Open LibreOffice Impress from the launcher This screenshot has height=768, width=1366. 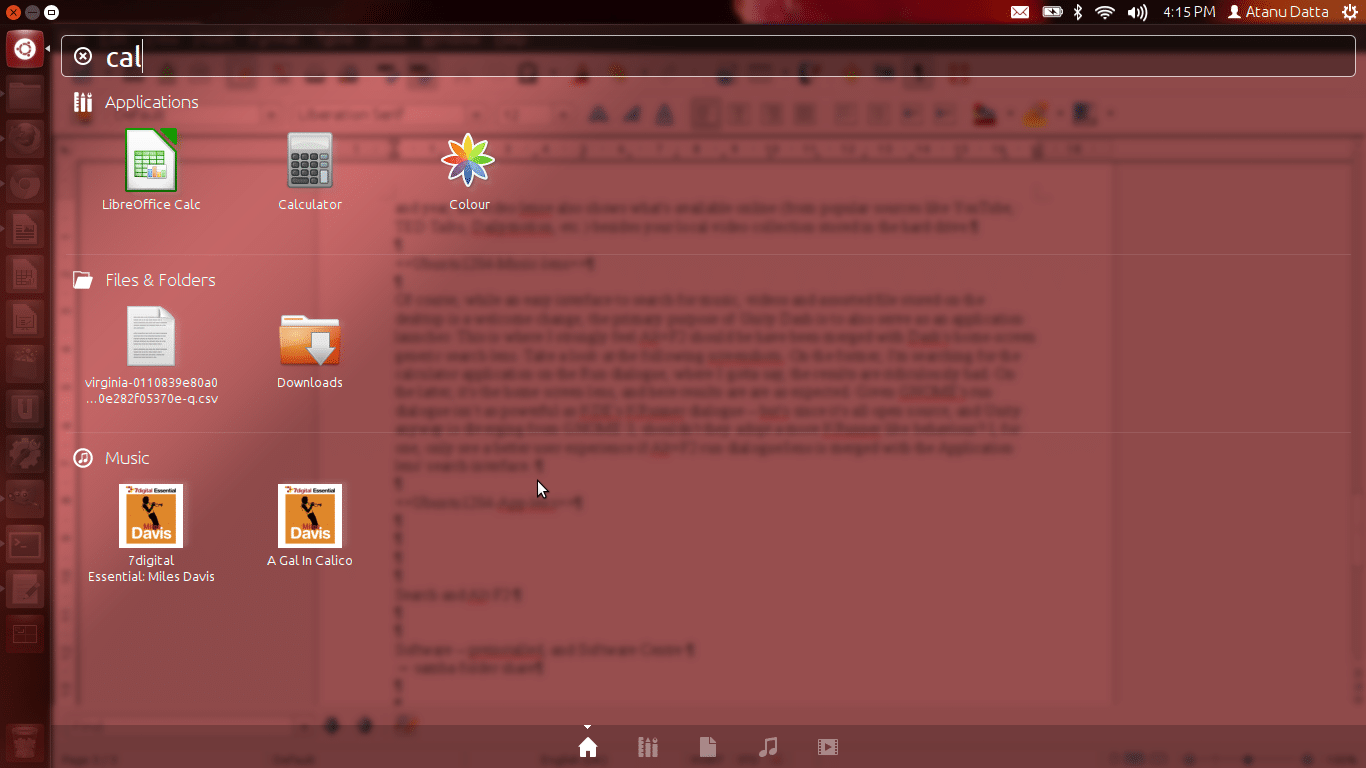(25, 320)
